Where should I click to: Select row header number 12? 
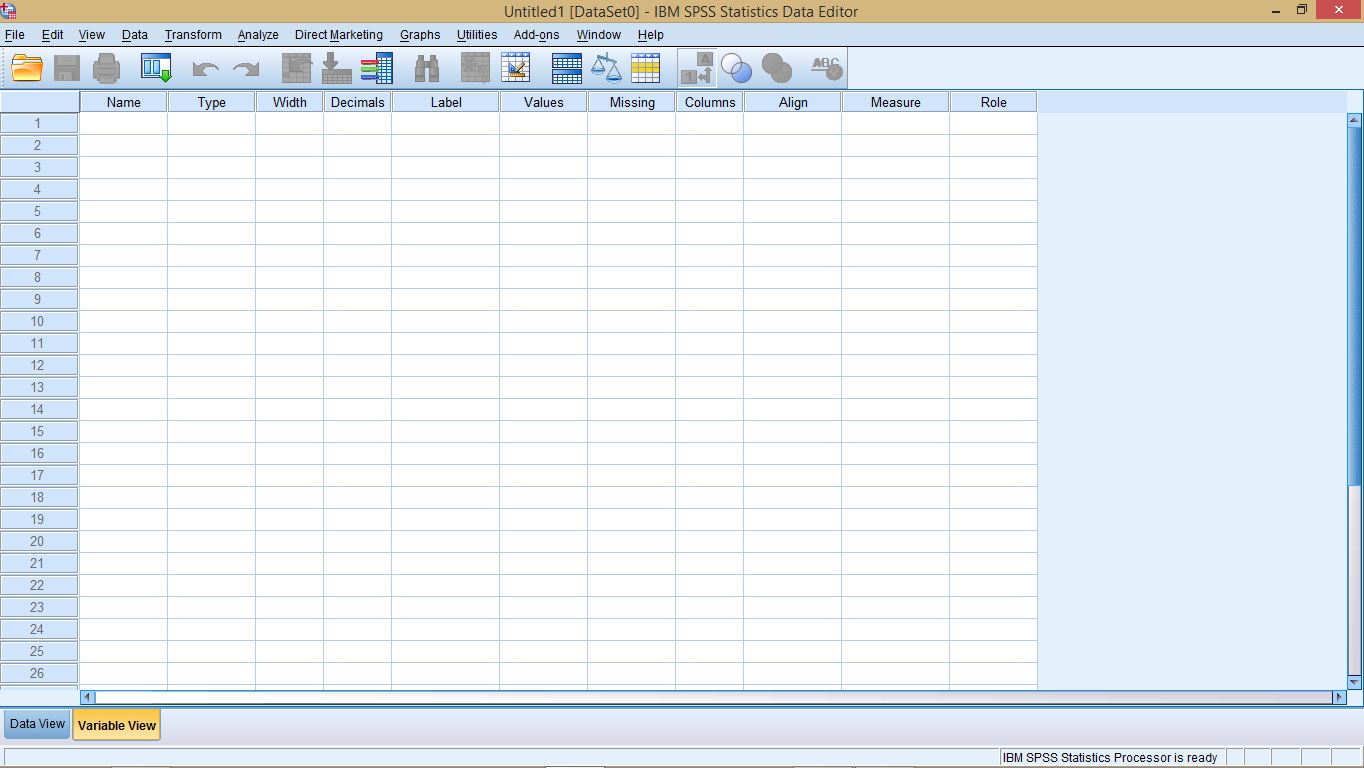click(x=38, y=365)
